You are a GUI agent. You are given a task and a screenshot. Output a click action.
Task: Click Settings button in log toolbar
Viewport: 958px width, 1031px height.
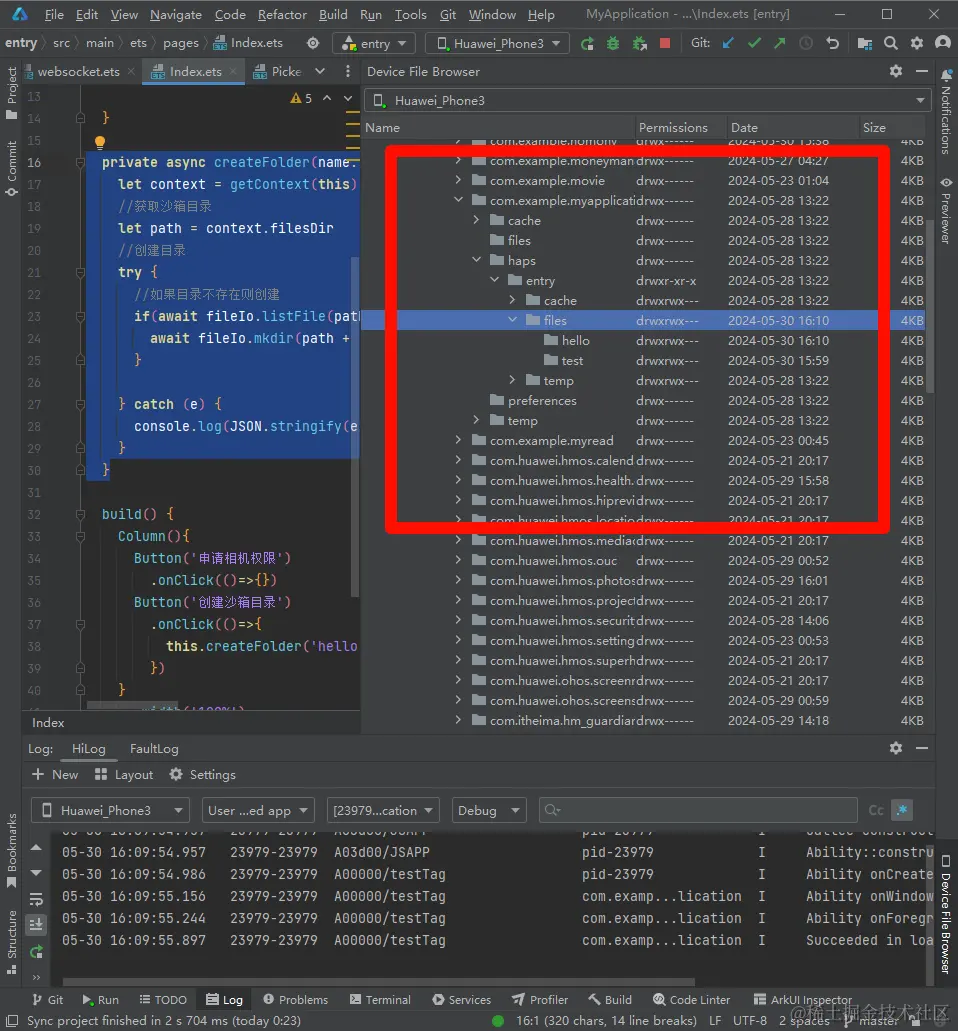click(x=203, y=775)
